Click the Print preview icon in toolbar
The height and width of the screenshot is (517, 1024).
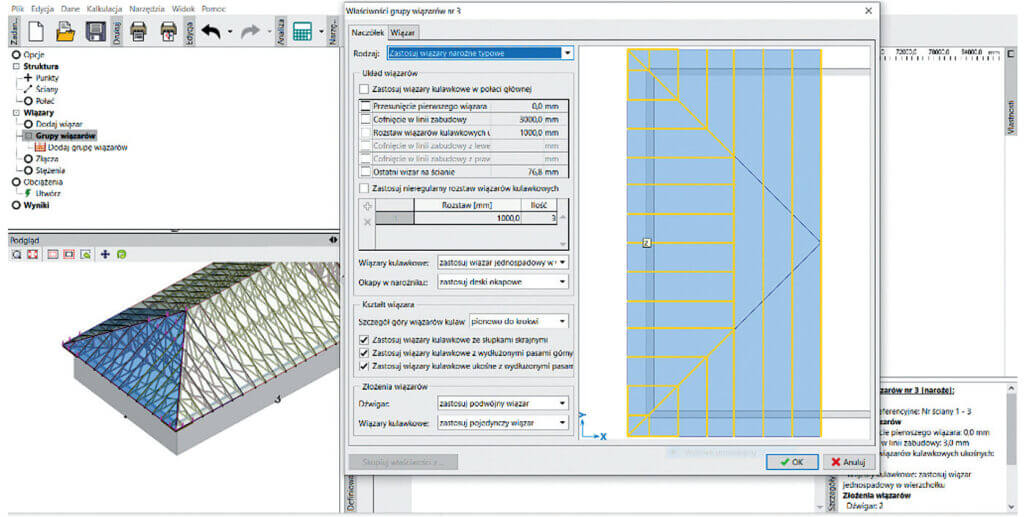[168, 31]
